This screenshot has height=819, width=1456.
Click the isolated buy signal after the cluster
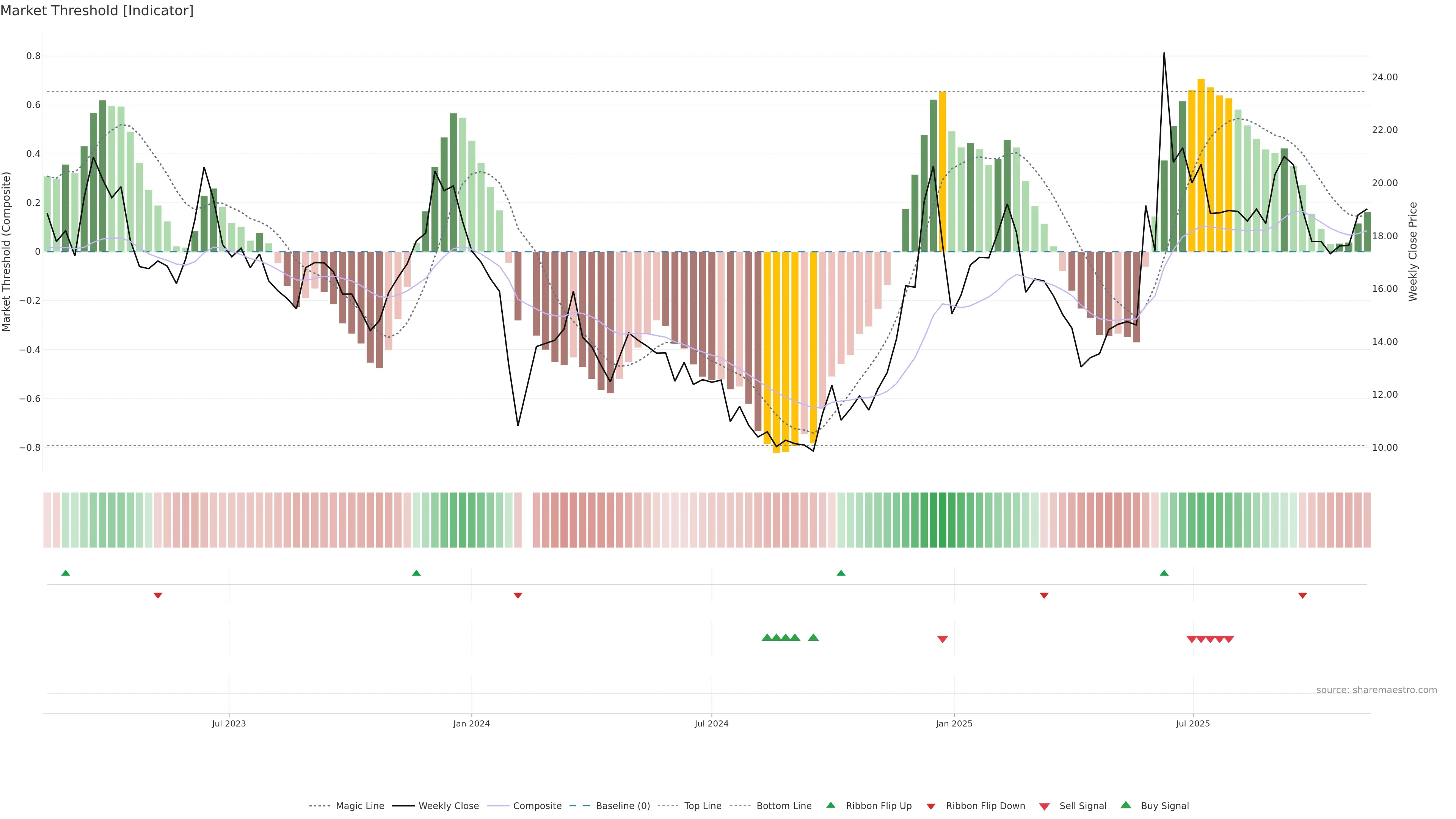(813, 637)
